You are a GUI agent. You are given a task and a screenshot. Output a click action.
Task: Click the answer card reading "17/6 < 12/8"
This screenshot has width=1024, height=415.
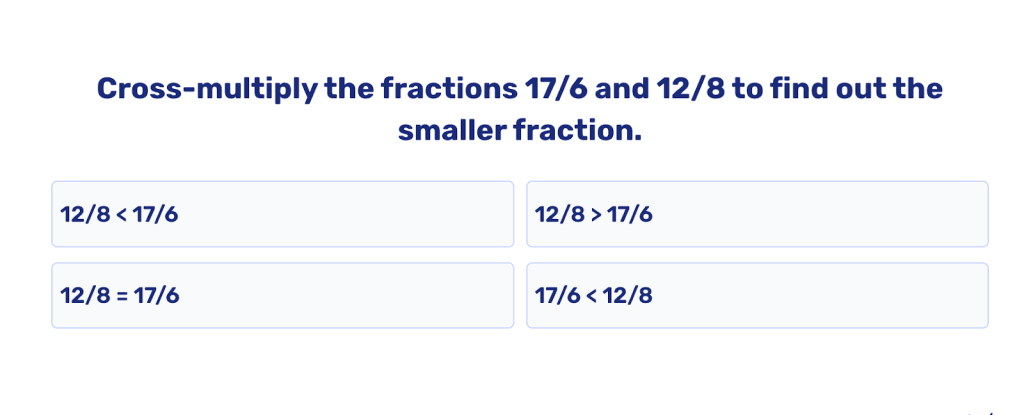[757, 295]
